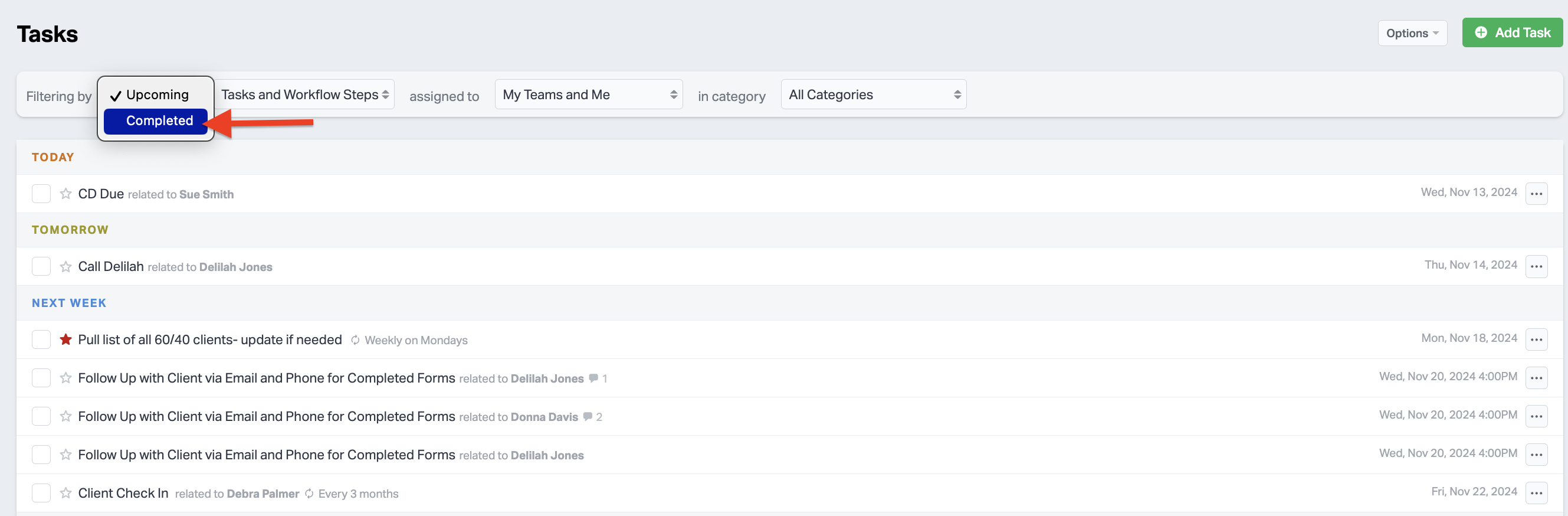Open more options for Donna Davis Follow Up
The image size is (1568, 516).
(x=1536, y=416)
